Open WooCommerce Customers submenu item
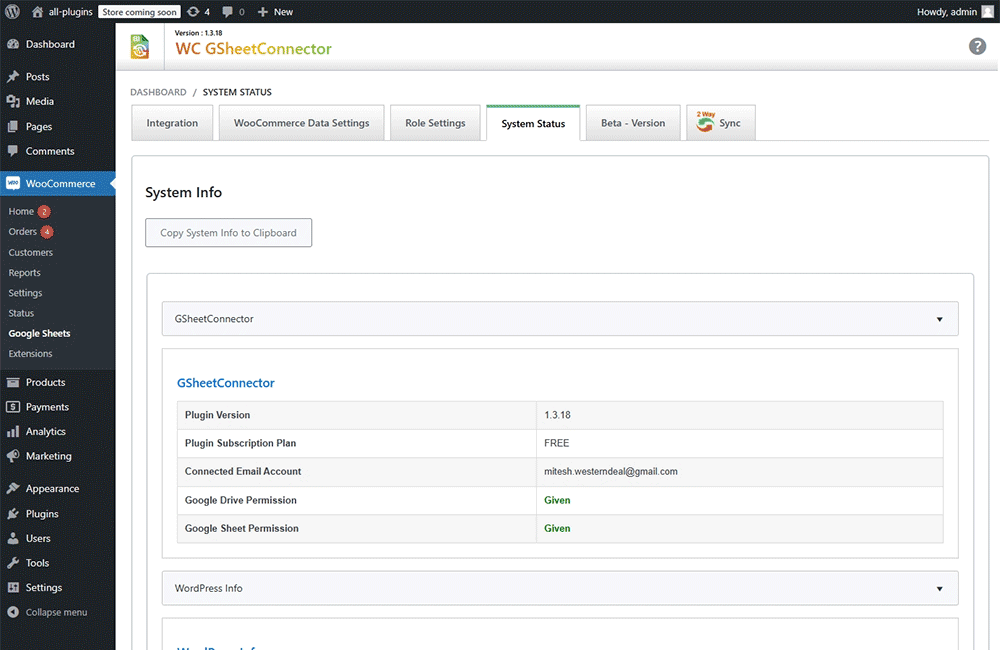Image resolution: width=1000 pixels, height=650 pixels. coord(31,253)
